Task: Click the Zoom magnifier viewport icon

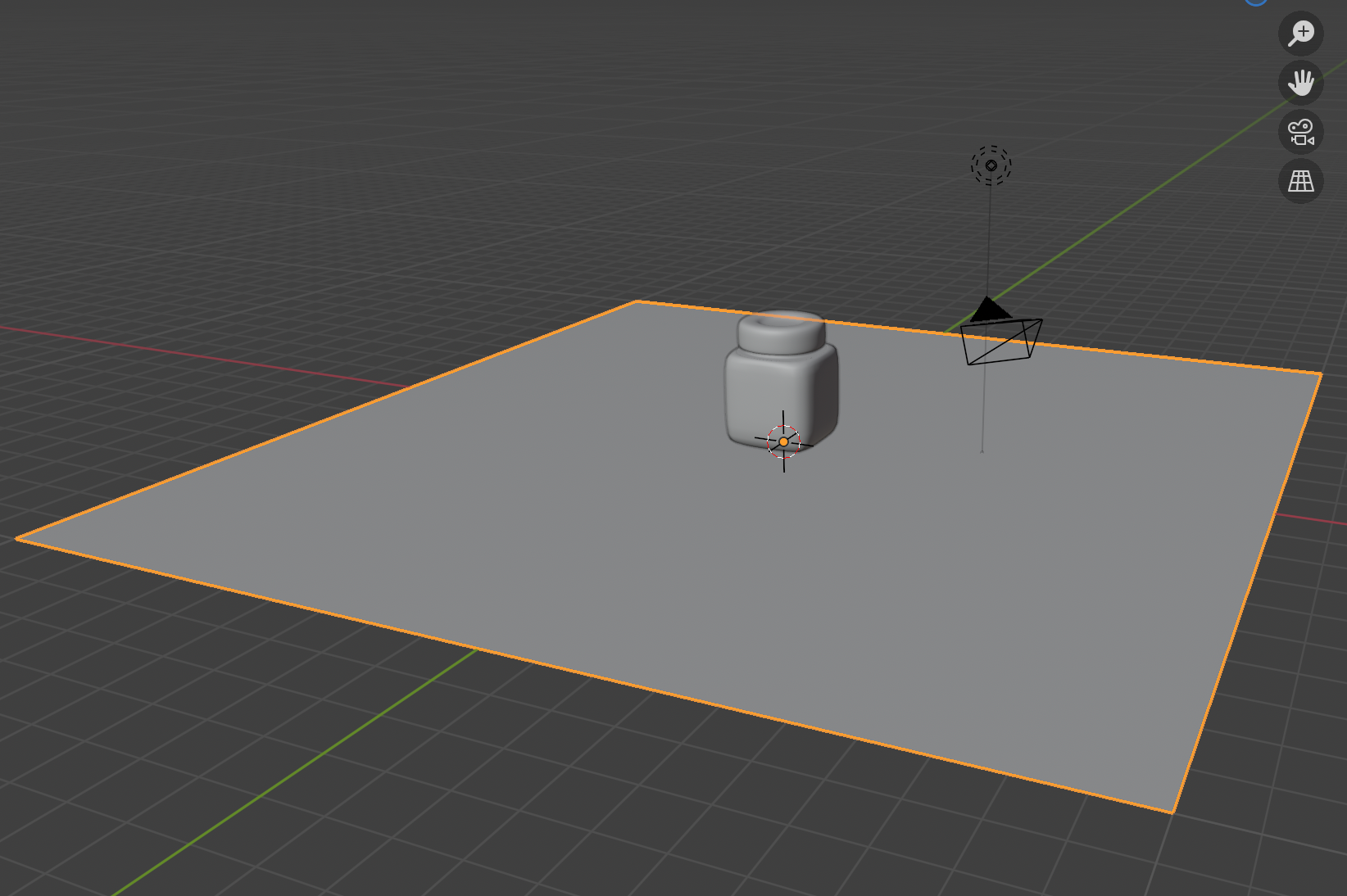Action: 1300,34
